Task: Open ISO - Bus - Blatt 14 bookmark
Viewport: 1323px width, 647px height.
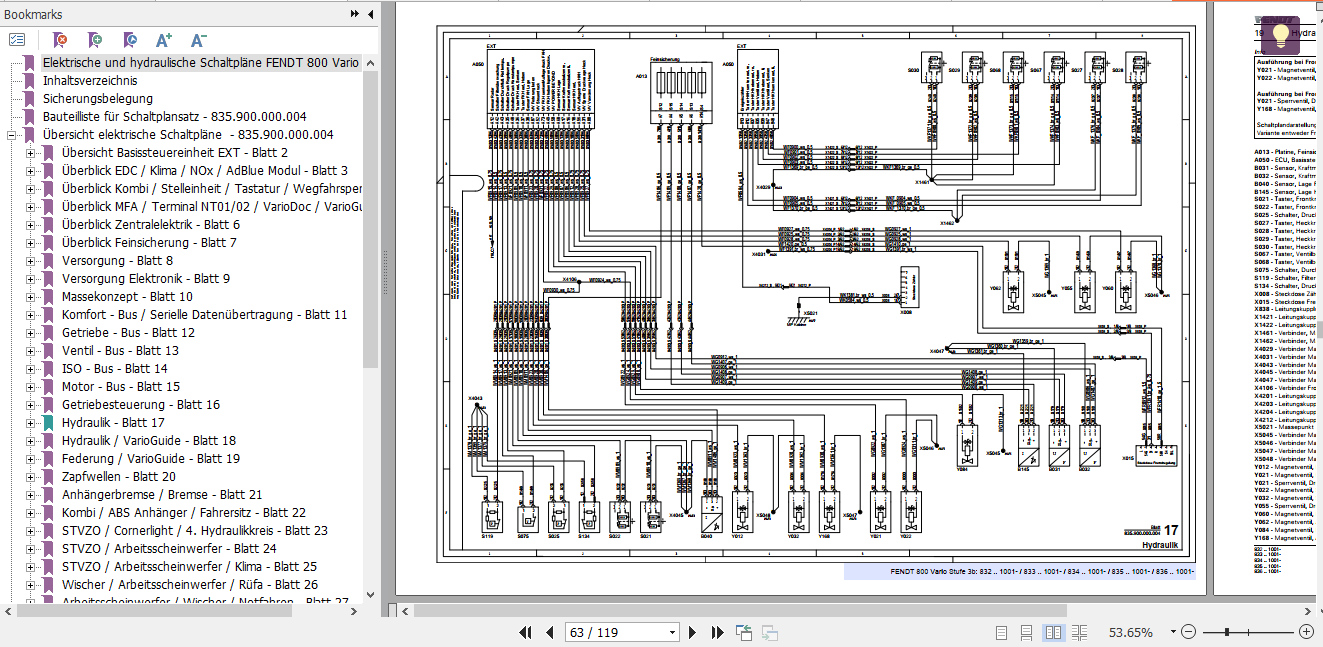Action: point(114,369)
